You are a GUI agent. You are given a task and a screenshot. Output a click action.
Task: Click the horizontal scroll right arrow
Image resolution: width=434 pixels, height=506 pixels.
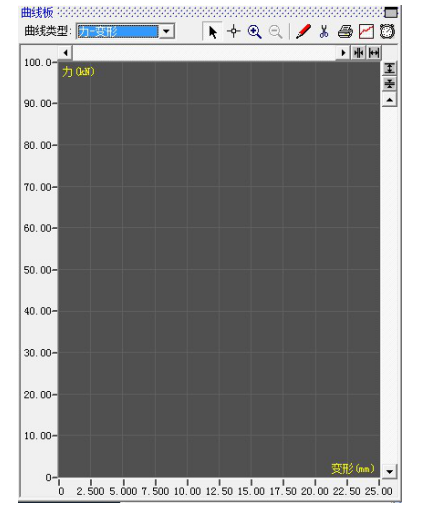click(343, 53)
